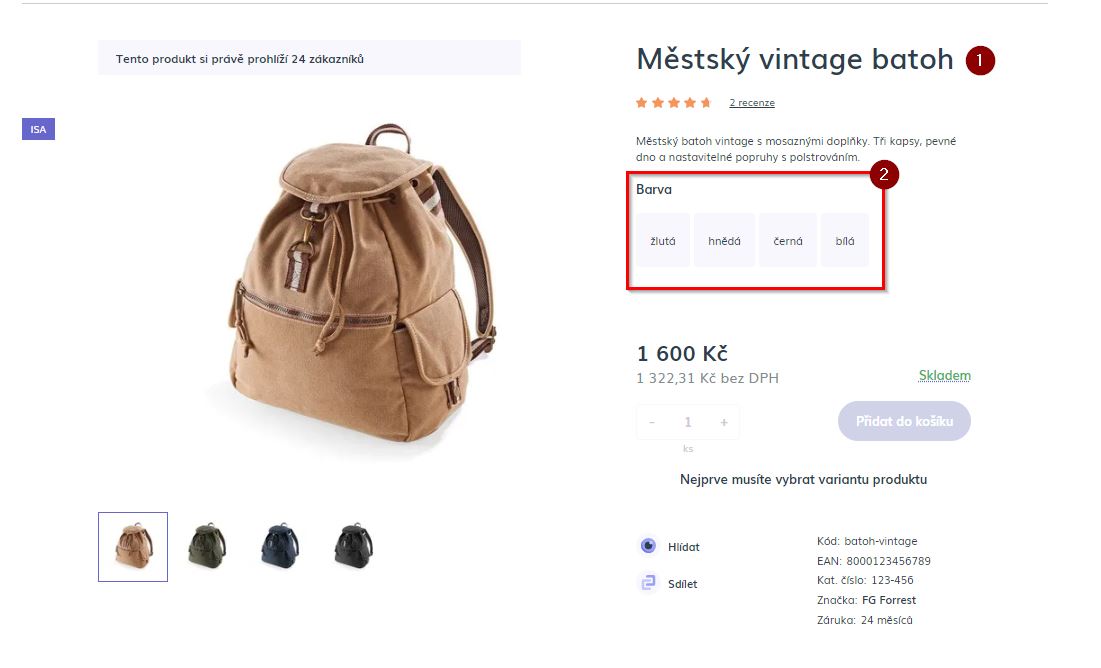
Task: Select the bílá color variant
Action: (845, 240)
